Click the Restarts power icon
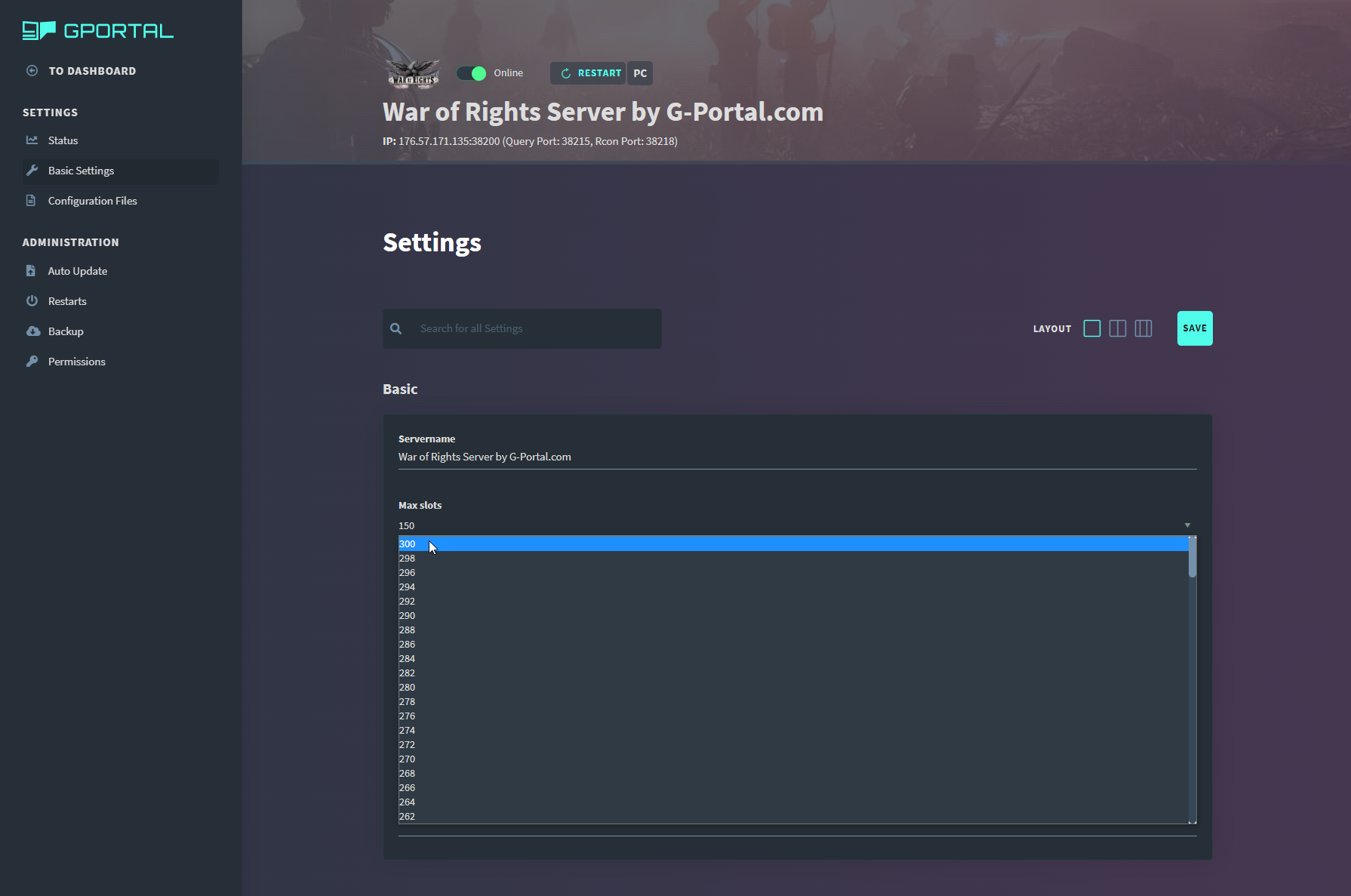The image size is (1351, 896). [x=32, y=301]
